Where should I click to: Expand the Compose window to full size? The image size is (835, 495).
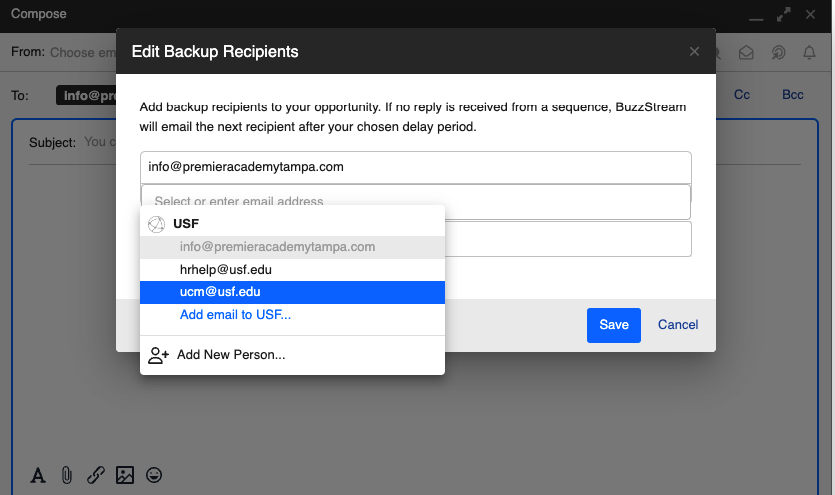[x=783, y=14]
